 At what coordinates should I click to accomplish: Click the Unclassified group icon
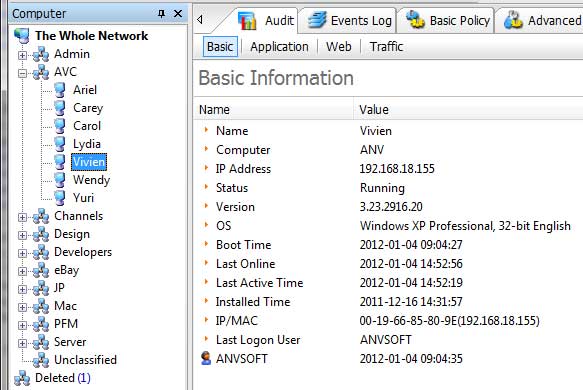pos(41,360)
